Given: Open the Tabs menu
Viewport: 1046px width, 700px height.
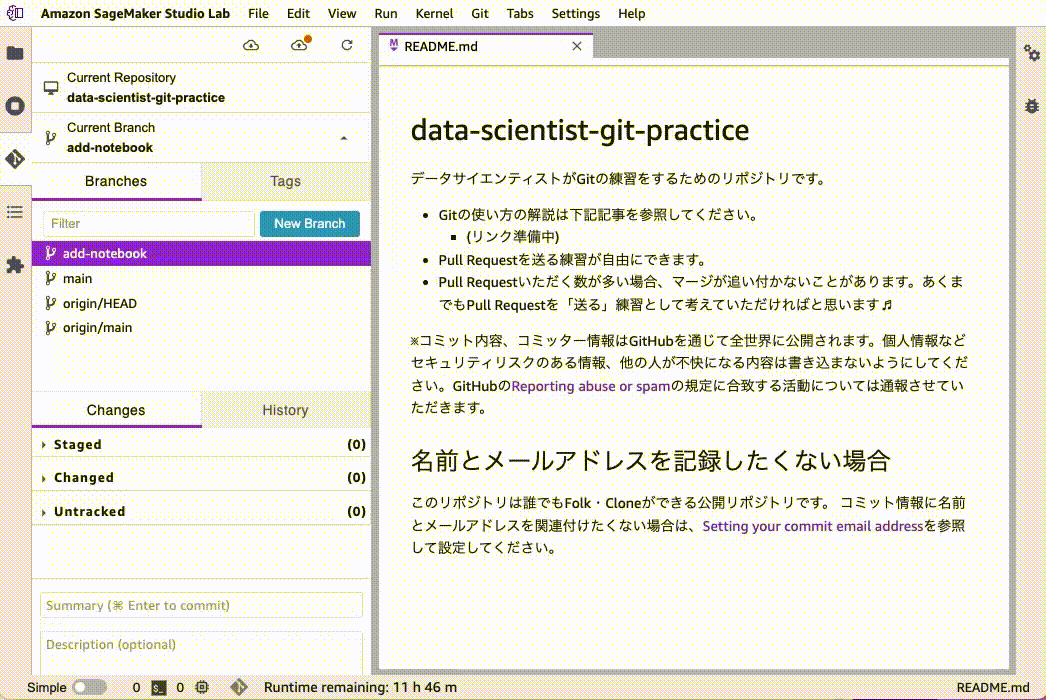Looking at the screenshot, I should 520,13.
